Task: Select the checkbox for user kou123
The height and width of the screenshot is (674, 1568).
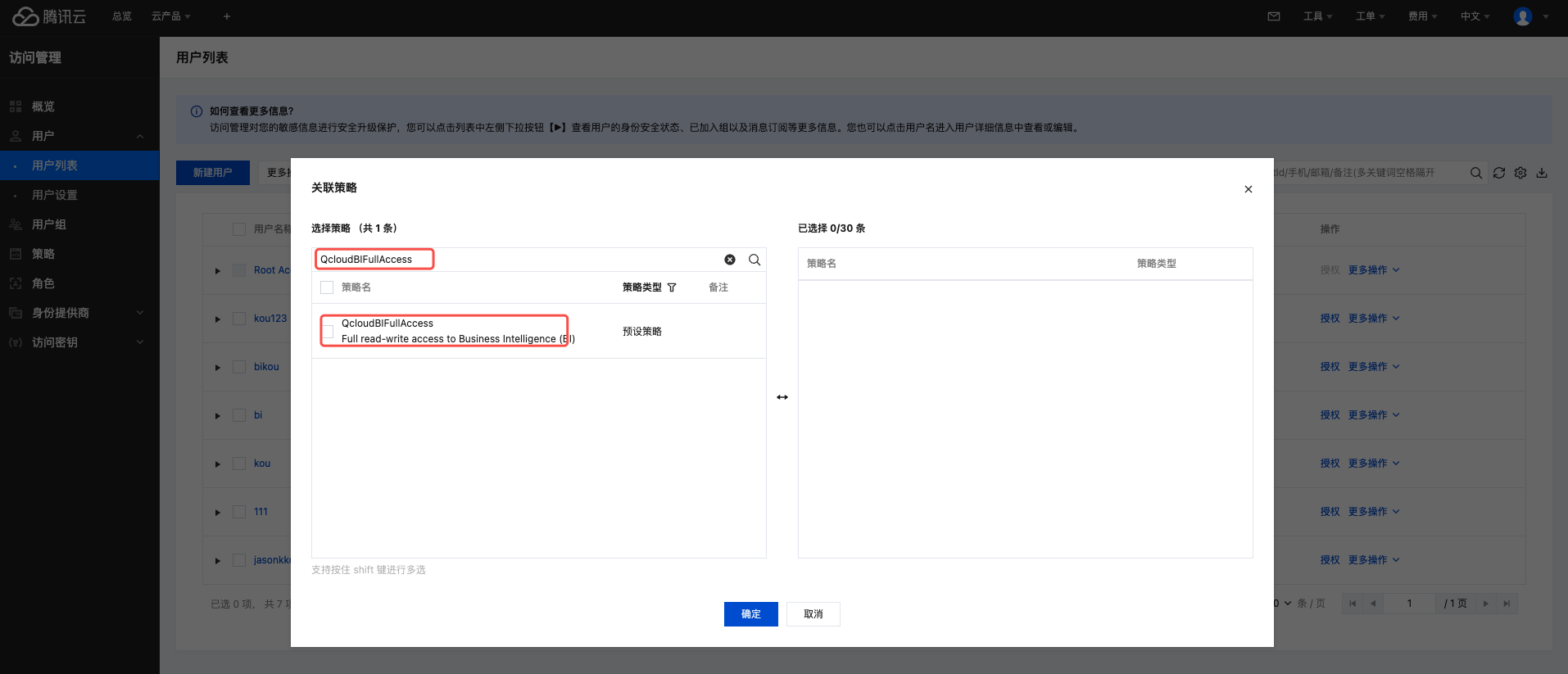Action: pos(239,319)
